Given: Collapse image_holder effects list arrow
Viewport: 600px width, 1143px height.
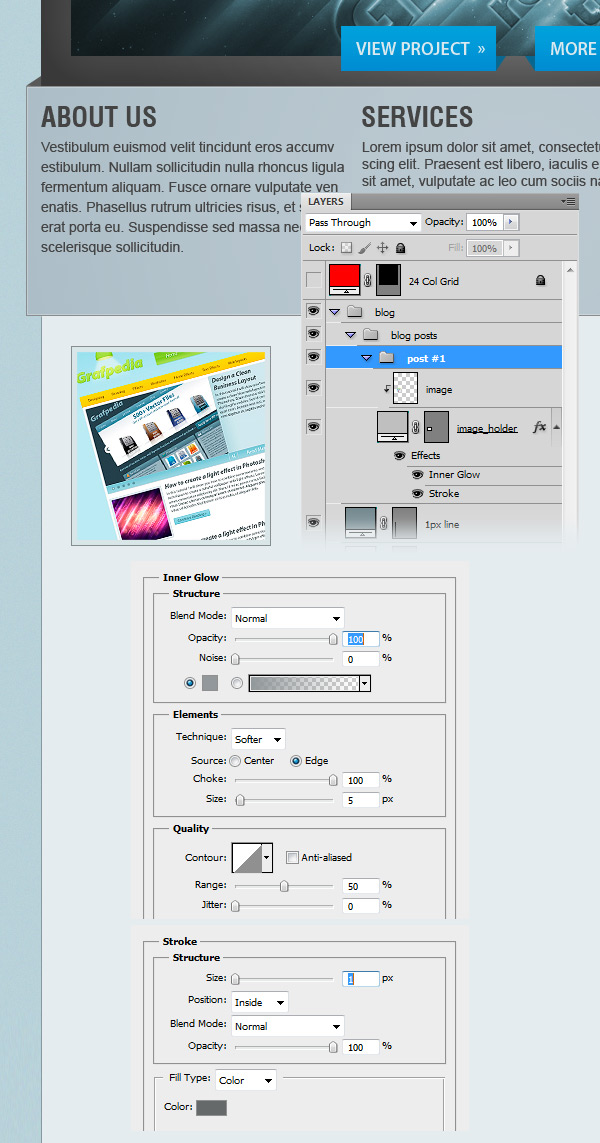Looking at the screenshot, I should (x=557, y=427).
